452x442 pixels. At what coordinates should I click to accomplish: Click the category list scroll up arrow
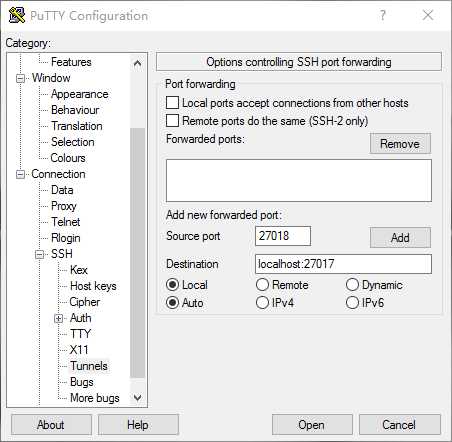pos(137,63)
